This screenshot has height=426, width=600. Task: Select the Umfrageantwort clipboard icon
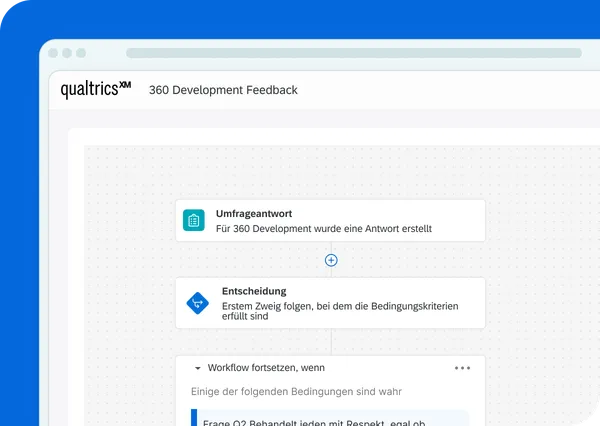(x=194, y=220)
